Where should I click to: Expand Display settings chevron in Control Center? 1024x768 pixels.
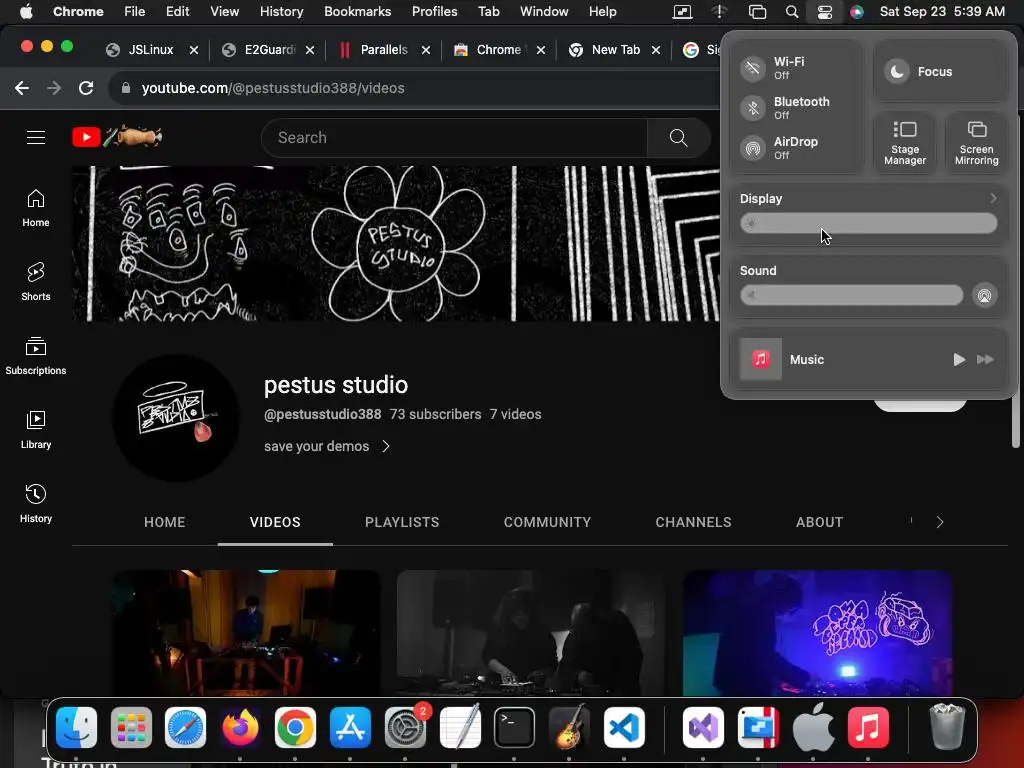pos(993,198)
